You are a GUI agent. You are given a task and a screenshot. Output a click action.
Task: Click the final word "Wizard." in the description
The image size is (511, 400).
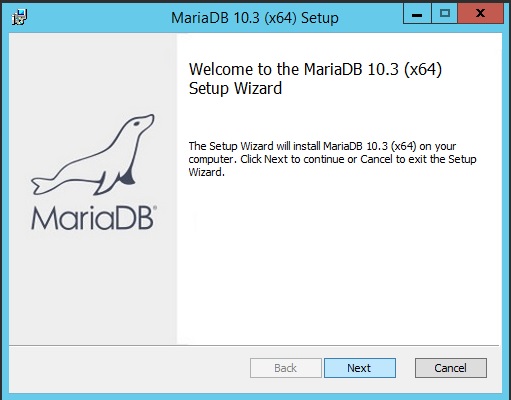point(207,172)
